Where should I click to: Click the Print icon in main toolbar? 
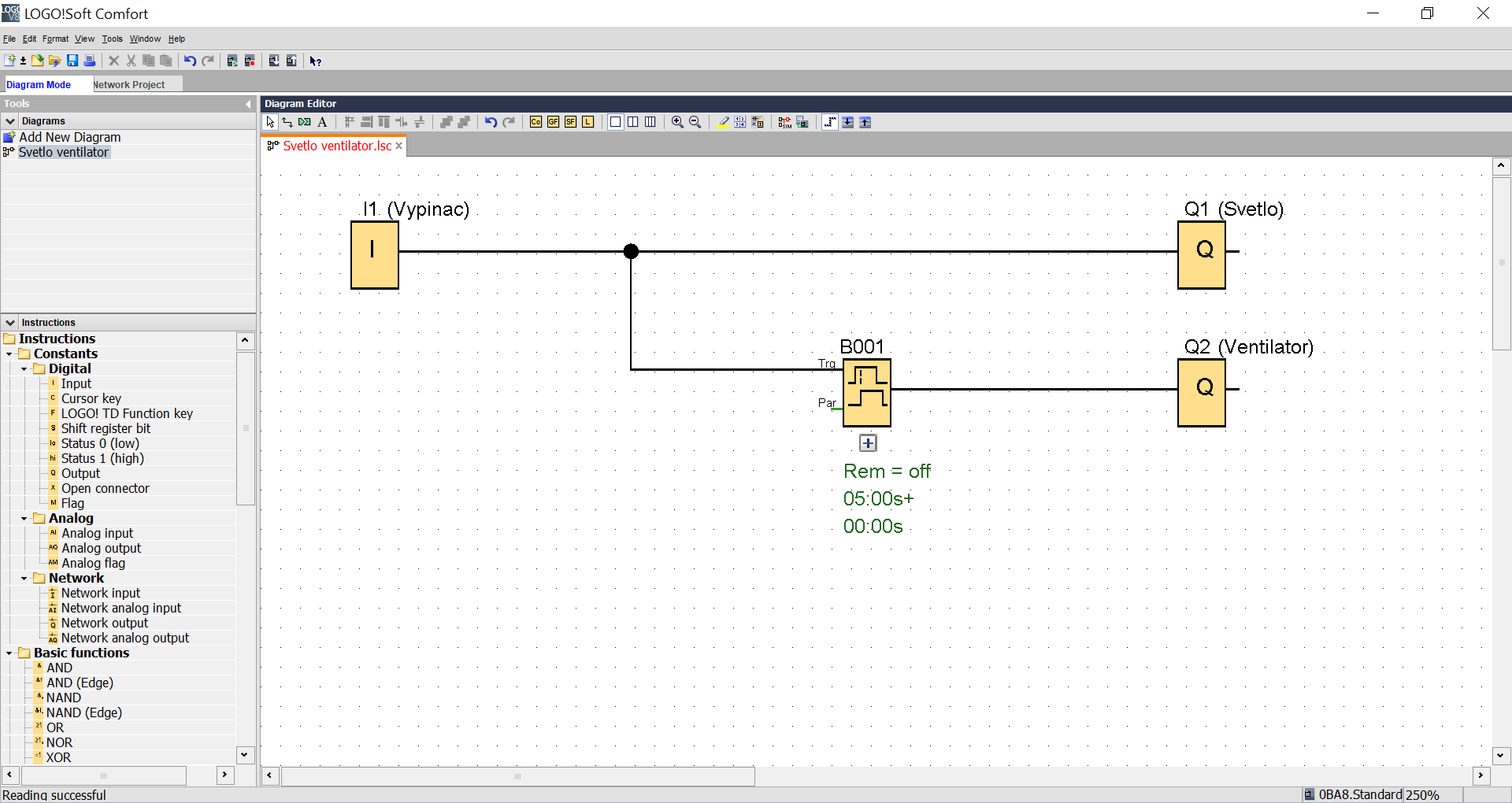[x=90, y=61]
